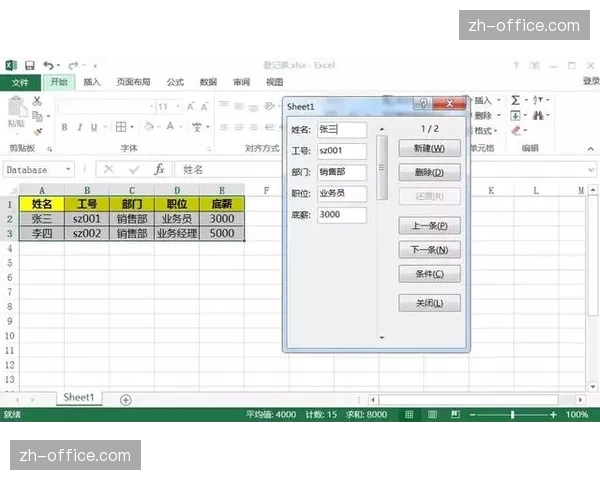Open the Format cells dropdown arrow

496,131
